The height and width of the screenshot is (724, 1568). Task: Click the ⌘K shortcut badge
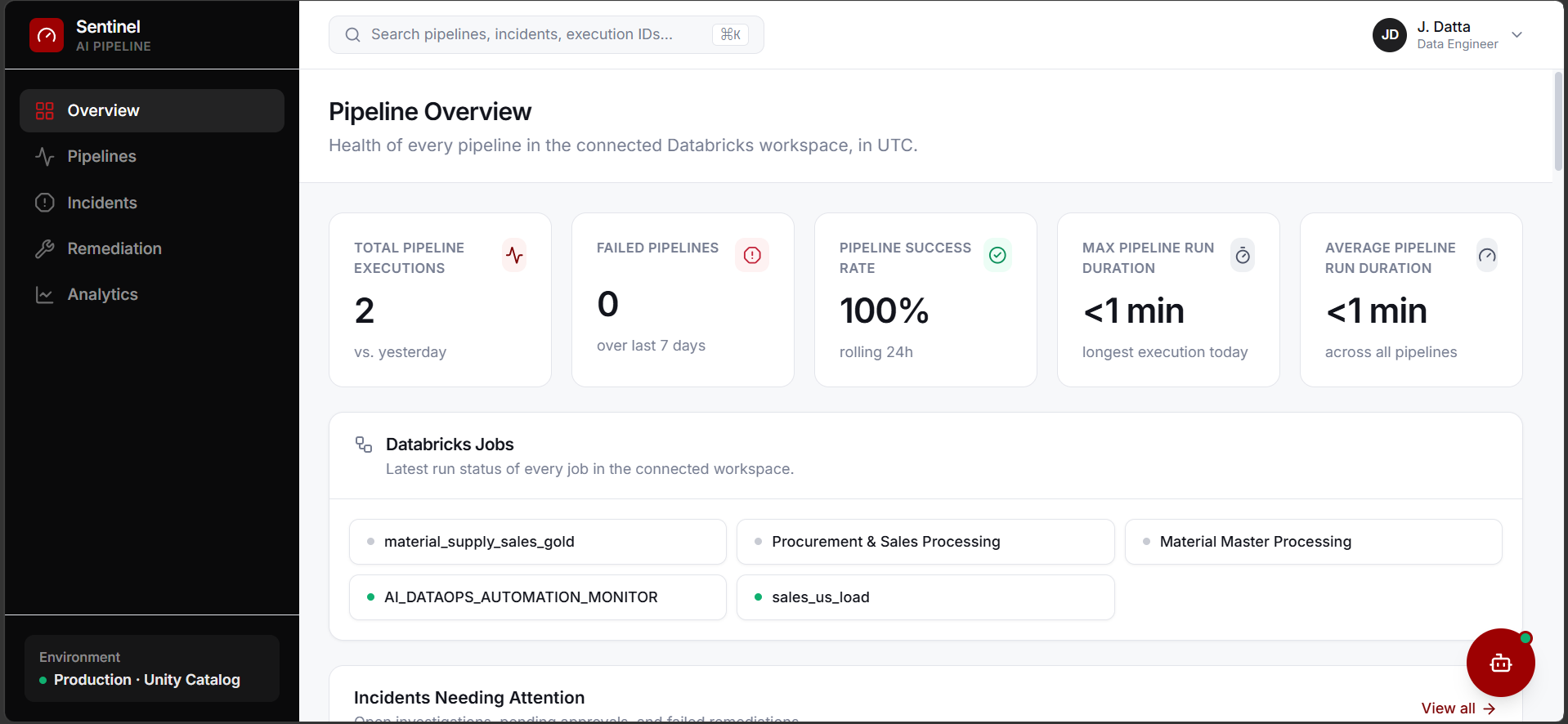click(730, 34)
